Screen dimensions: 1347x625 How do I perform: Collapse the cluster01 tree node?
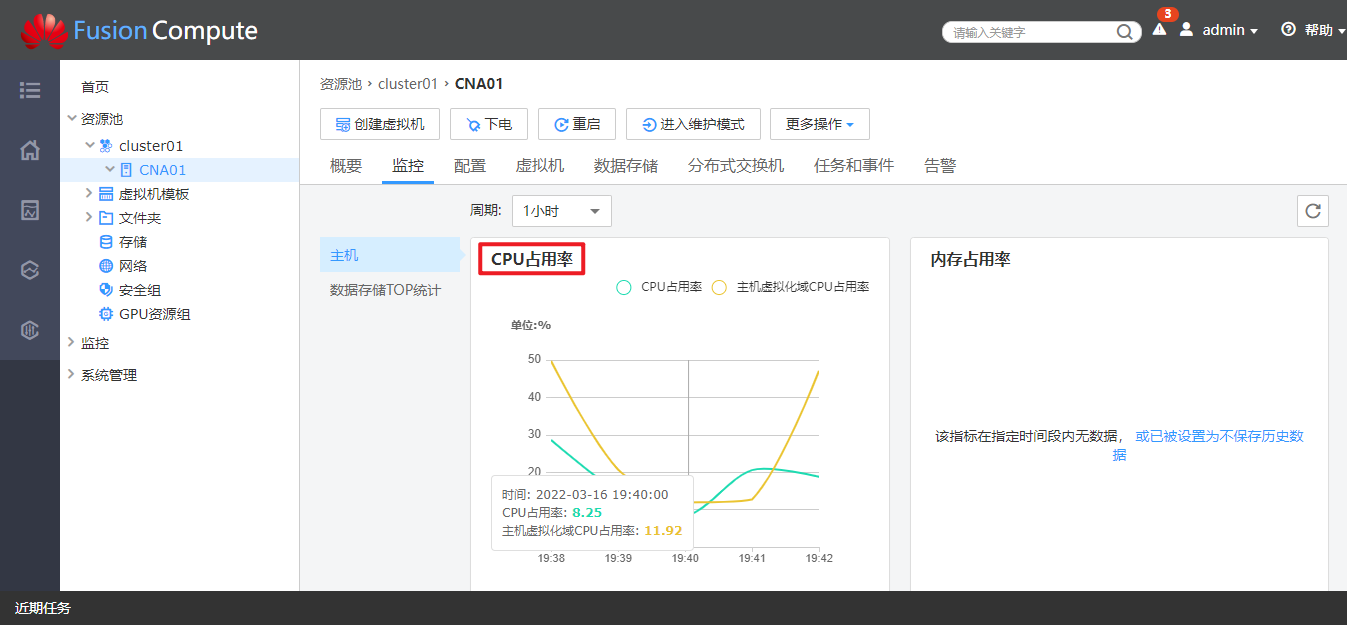point(90,146)
